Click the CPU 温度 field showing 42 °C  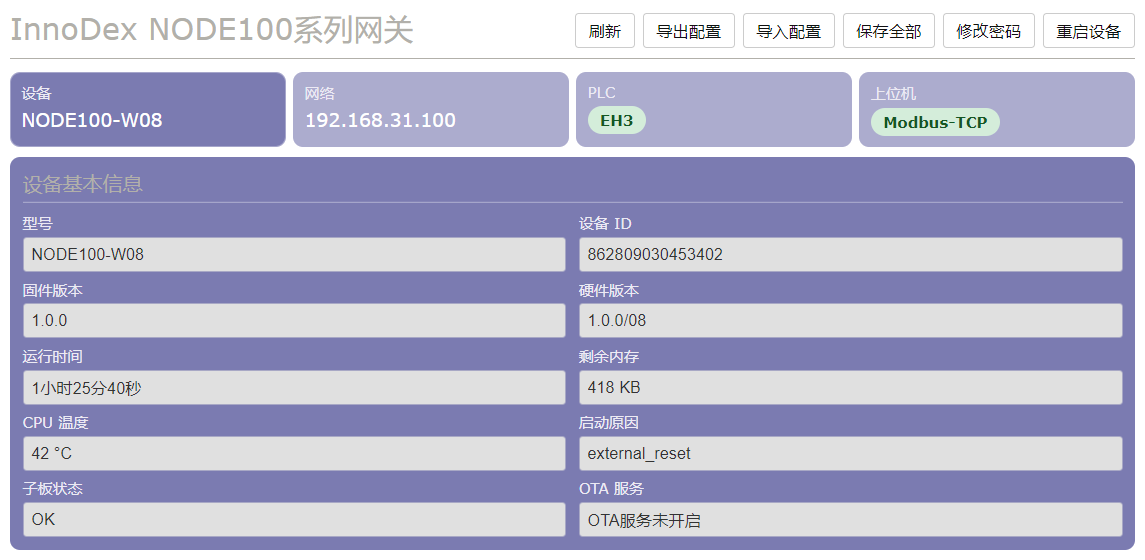pos(294,453)
